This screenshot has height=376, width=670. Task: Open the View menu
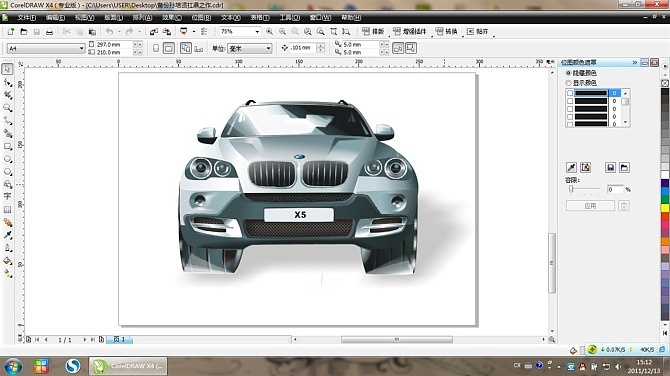pyautogui.click(x=85, y=18)
